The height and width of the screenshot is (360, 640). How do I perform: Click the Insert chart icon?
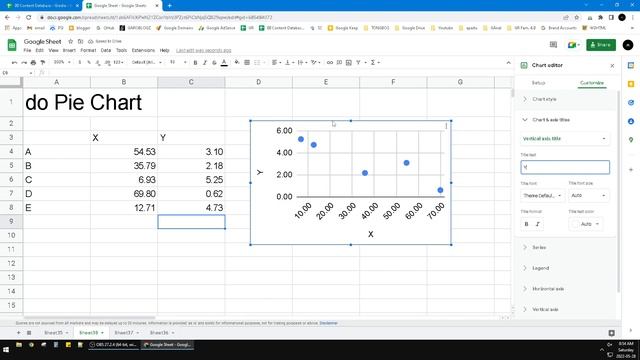[x=349, y=62]
